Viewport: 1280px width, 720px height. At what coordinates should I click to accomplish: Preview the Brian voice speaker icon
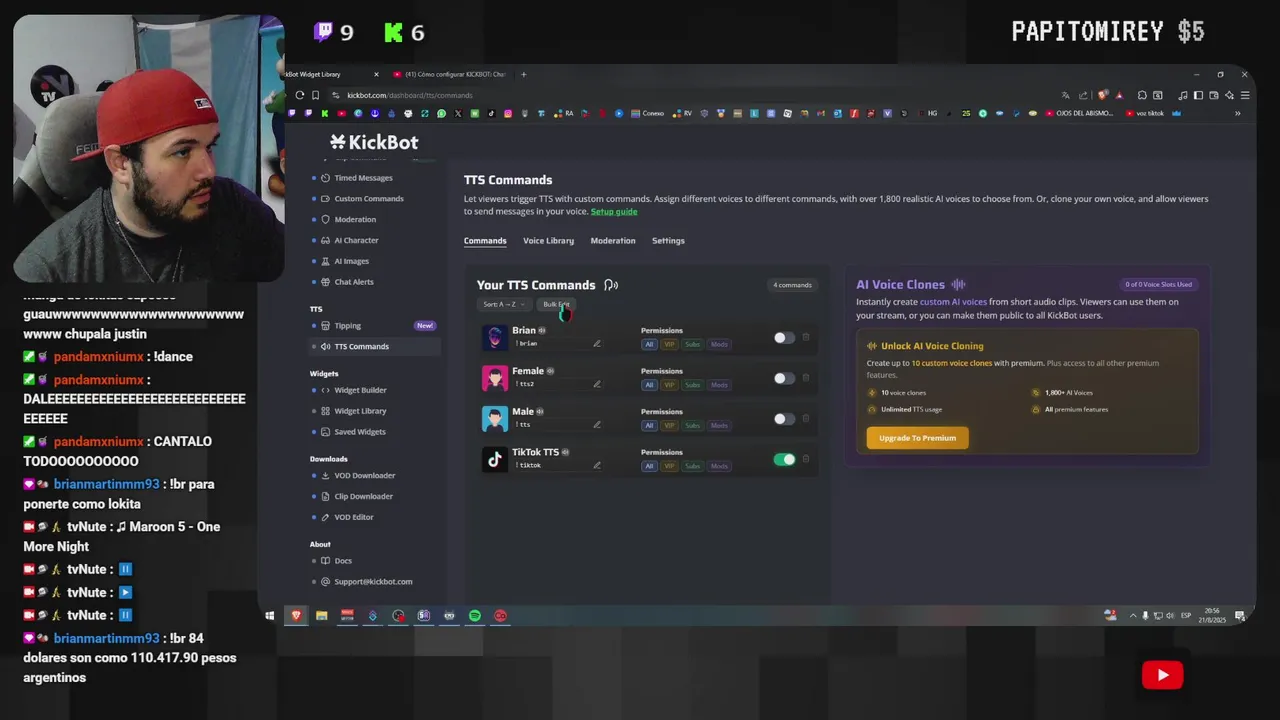pos(542,331)
